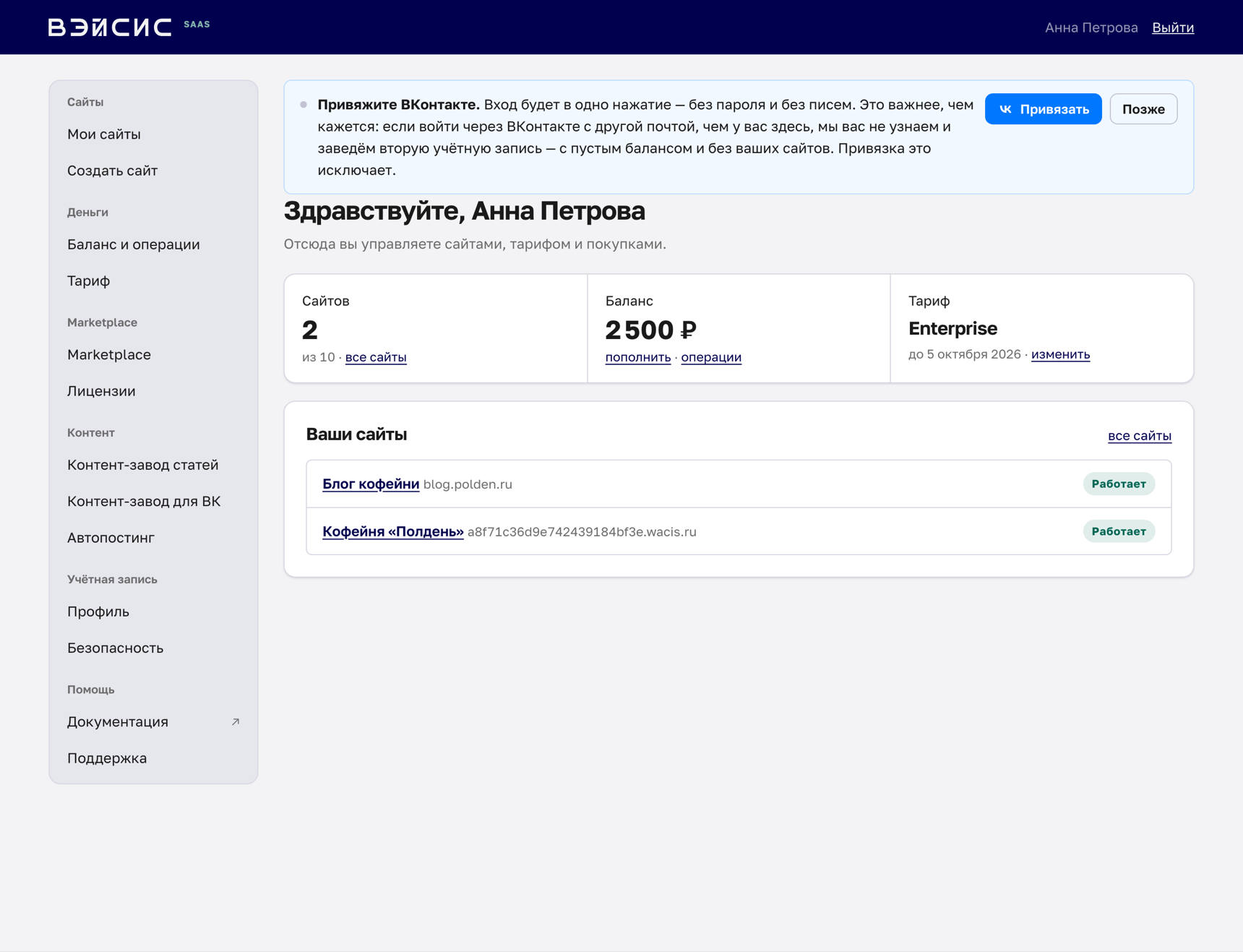
Task: Click the ВЭЙСИС logo in header
Action: [x=110, y=27]
